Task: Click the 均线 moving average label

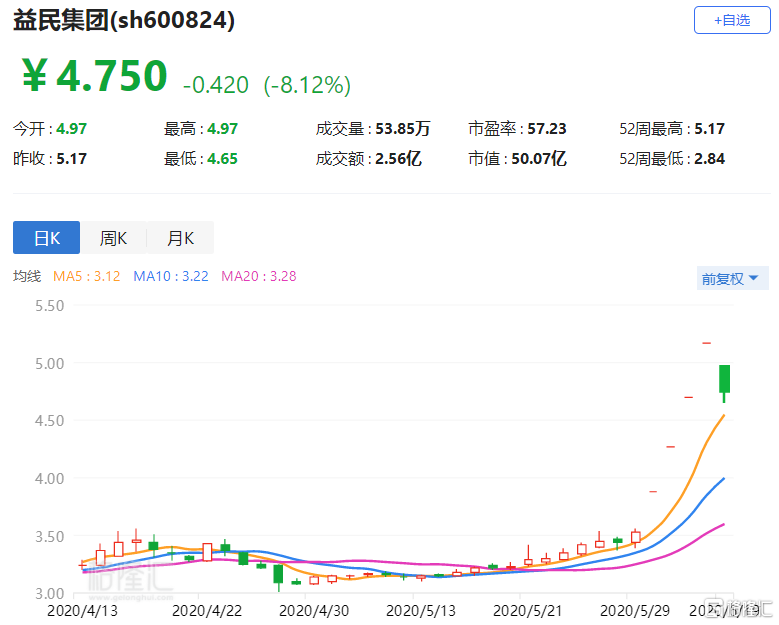Action: [x=27, y=276]
